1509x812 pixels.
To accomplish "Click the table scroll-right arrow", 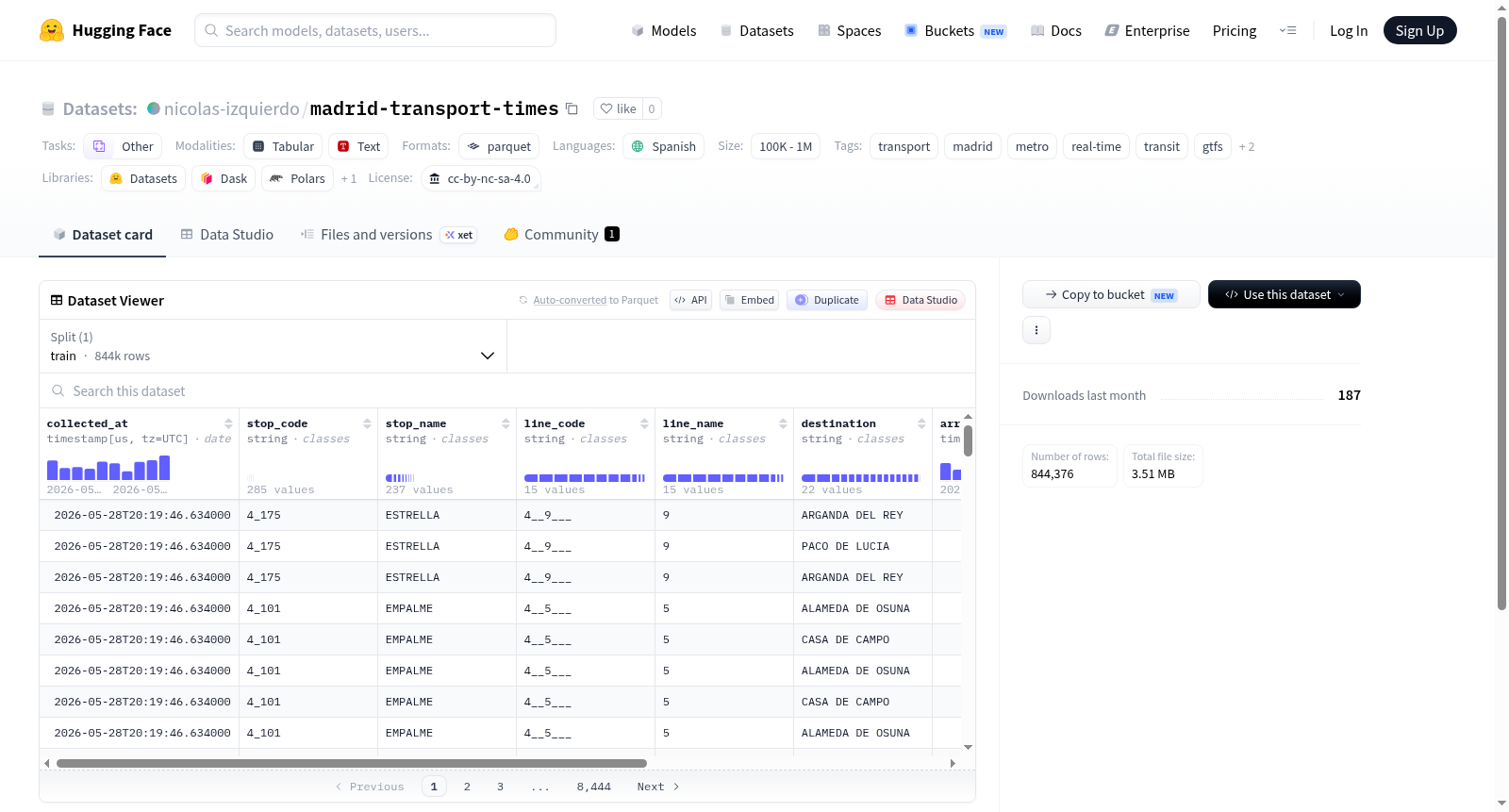I will [x=953, y=763].
